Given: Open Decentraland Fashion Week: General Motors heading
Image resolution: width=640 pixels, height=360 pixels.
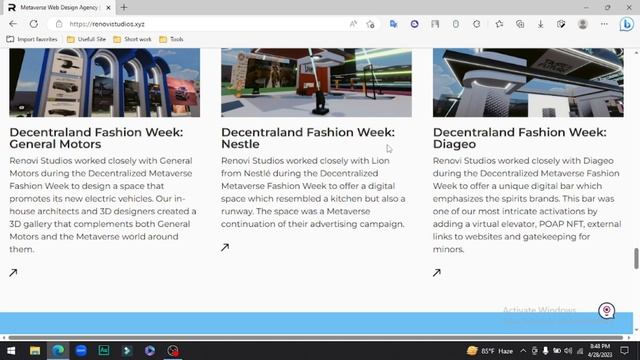Looking at the screenshot, I should (96, 138).
